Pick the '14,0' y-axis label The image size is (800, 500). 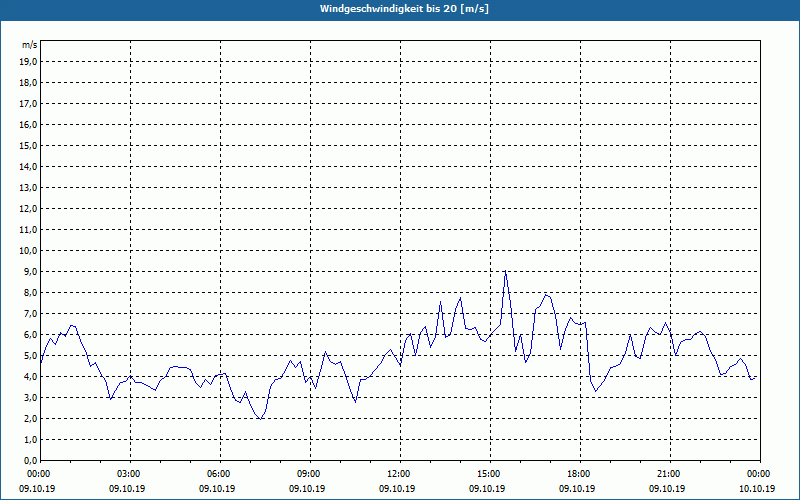pyautogui.click(x=29, y=166)
